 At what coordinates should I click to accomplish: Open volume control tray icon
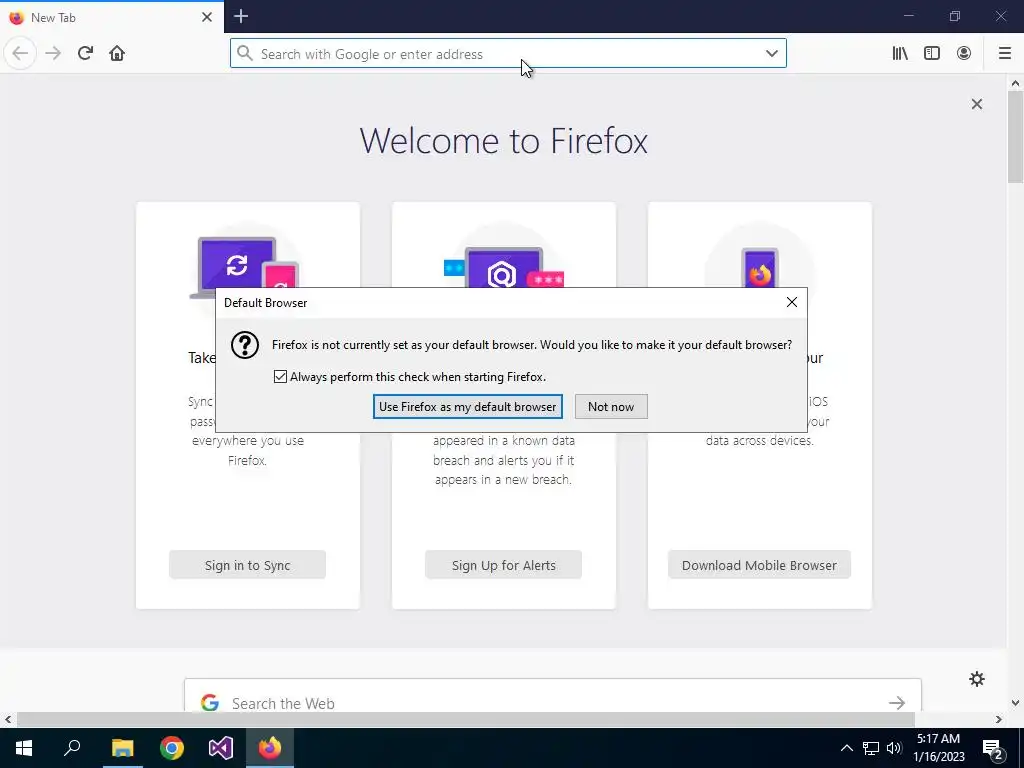tap(894, 748)
